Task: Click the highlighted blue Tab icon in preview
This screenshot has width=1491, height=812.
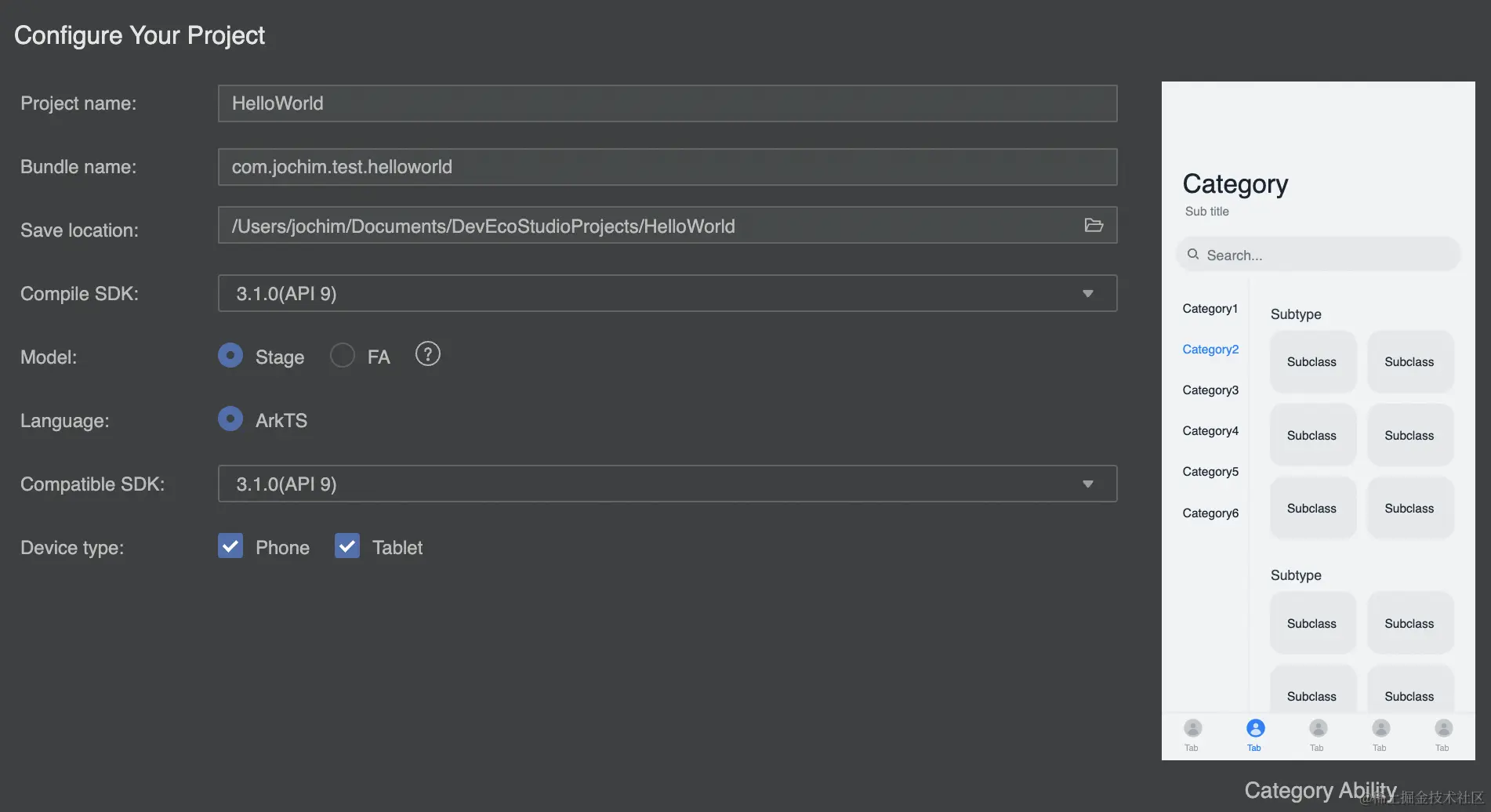Action: coord(1255,729)
